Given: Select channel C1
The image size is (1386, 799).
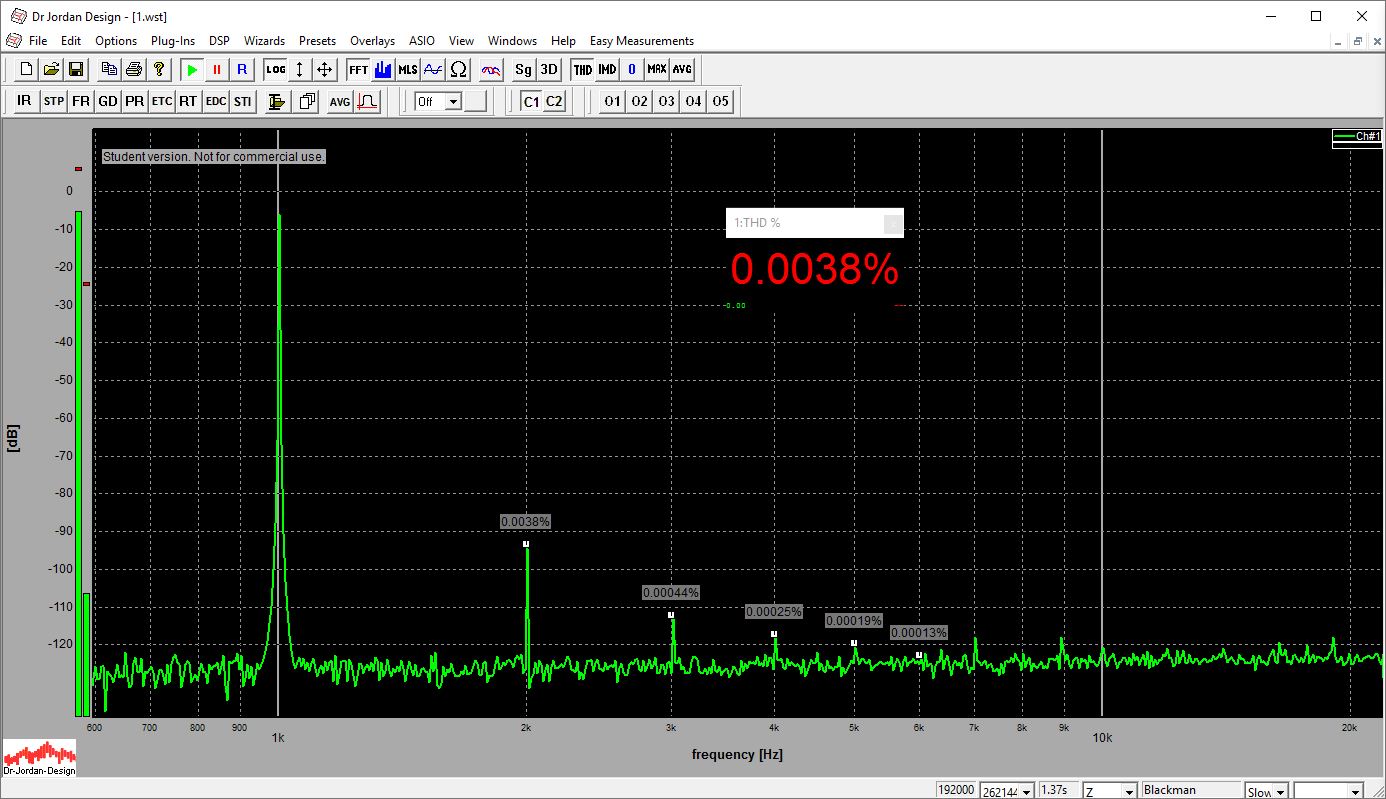Looking at the screenshot, I should [531, 101].
